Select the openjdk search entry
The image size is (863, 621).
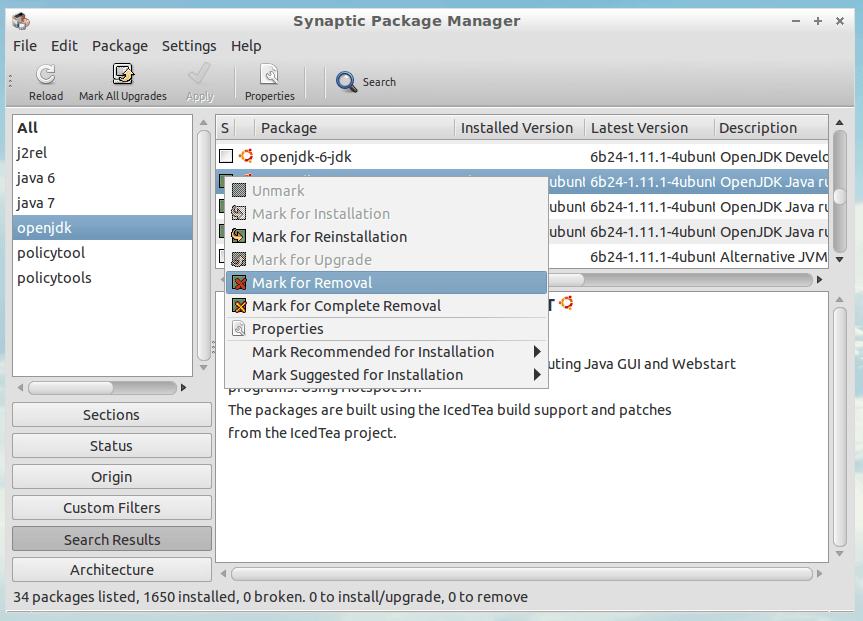click(x=102, y=228)
